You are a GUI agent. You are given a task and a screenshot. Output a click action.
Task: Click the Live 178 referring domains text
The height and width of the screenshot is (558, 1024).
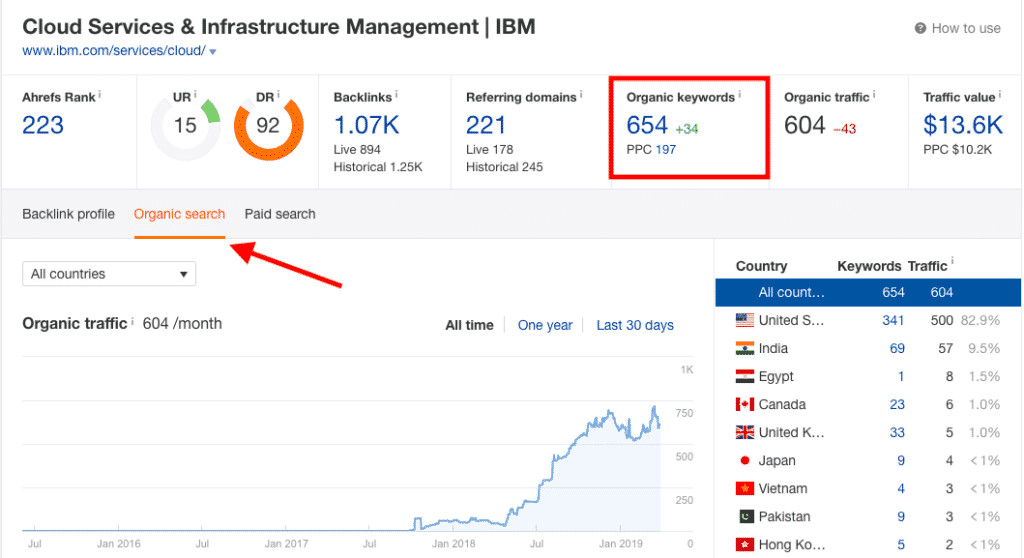coord(490,150)
